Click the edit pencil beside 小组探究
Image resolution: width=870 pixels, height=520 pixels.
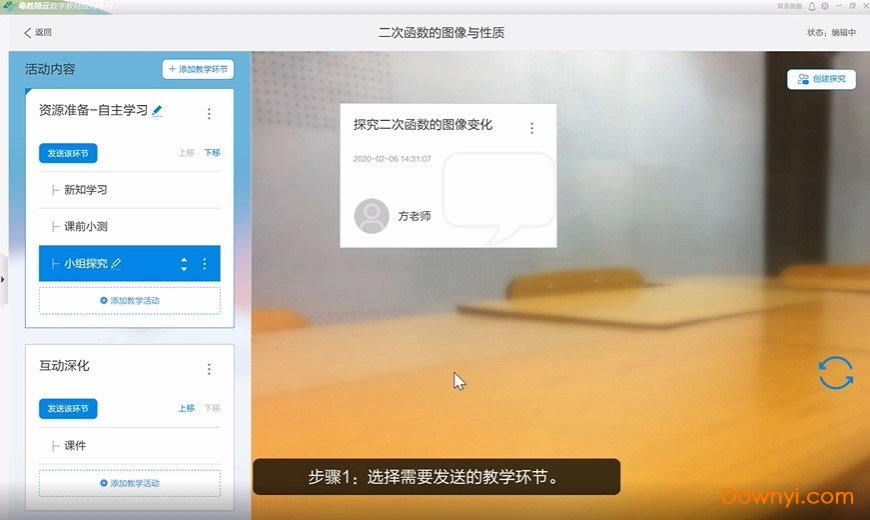(x=116, y=264)
